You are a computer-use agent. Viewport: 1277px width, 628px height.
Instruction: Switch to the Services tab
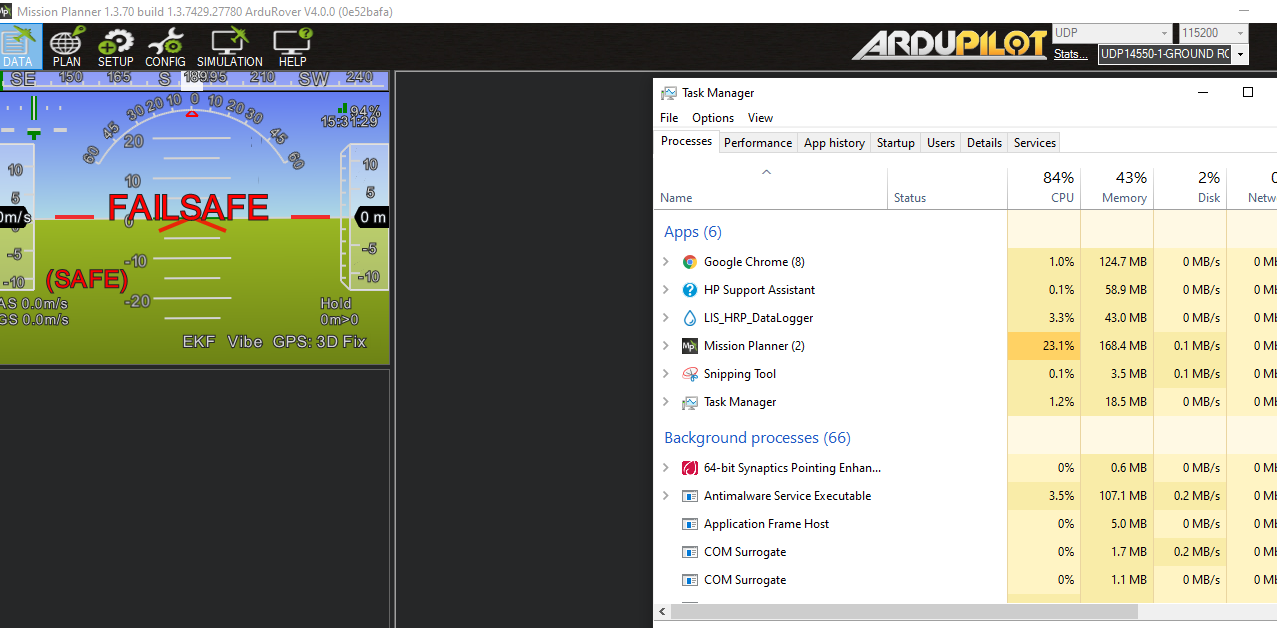pyautogui.click(x=1033, y=142)
